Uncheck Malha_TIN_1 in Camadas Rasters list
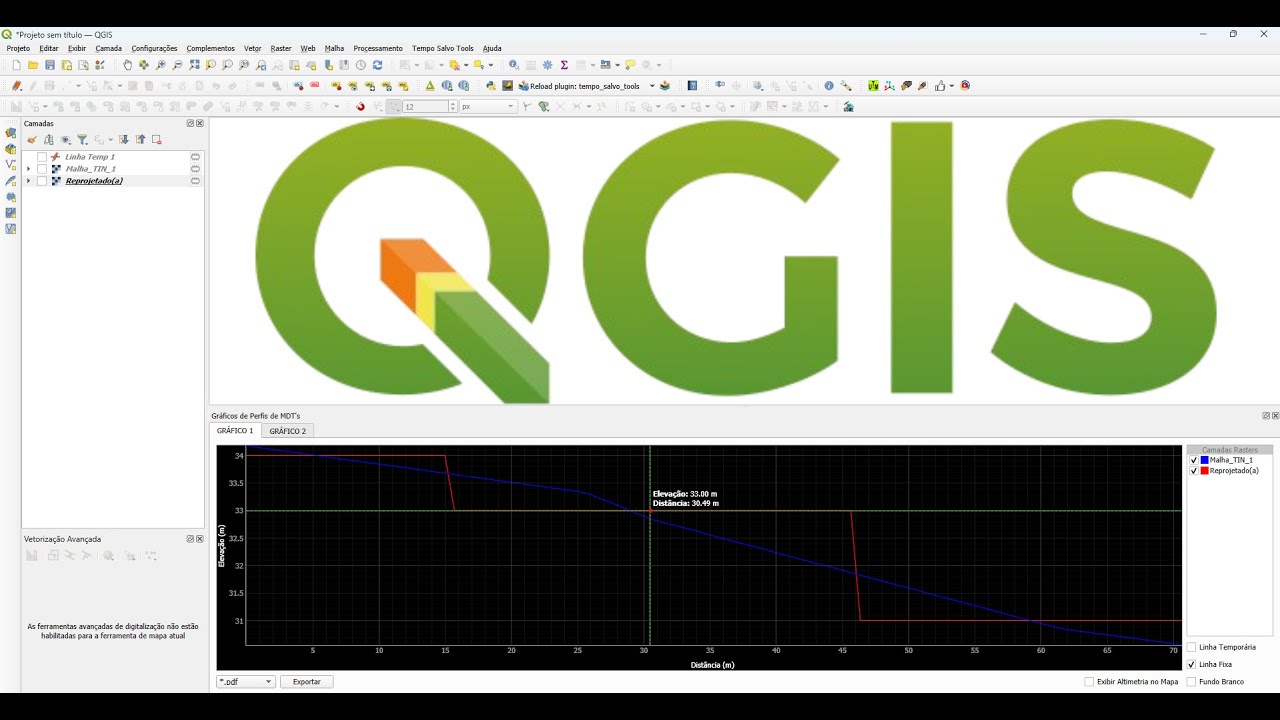 click(x=1194, y=460)
